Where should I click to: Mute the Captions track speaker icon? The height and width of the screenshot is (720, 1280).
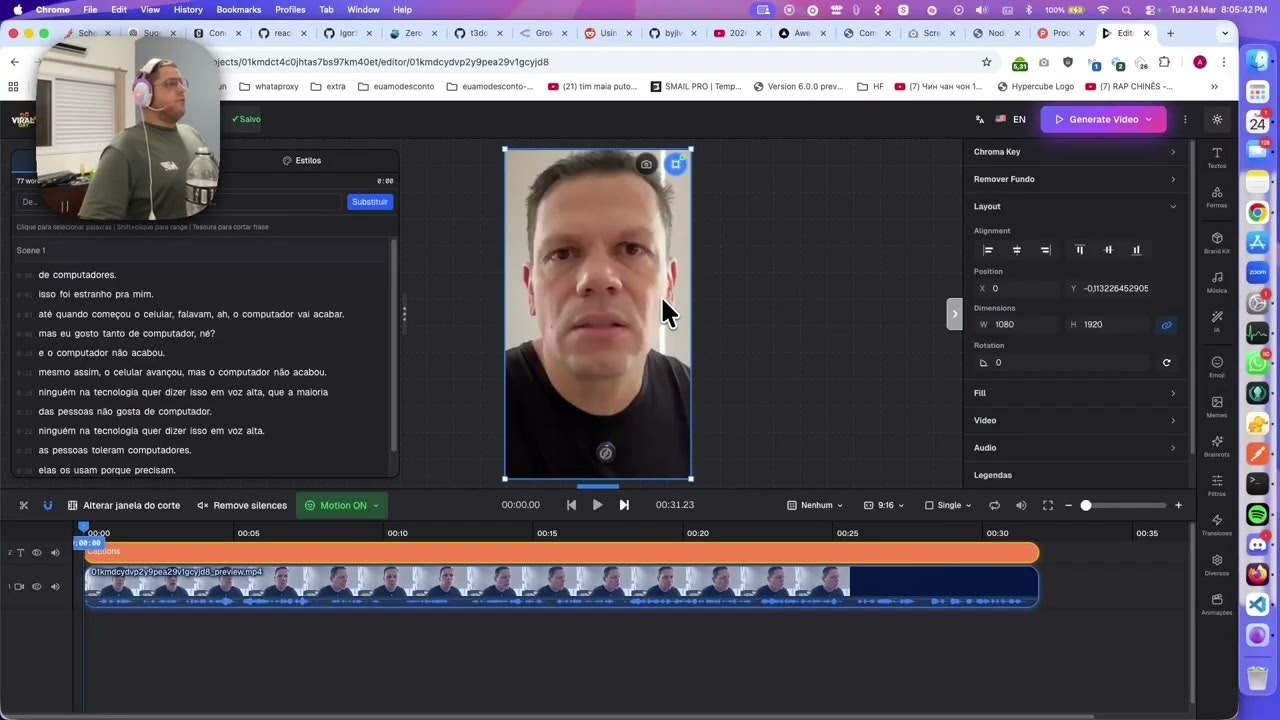[55, 553]
